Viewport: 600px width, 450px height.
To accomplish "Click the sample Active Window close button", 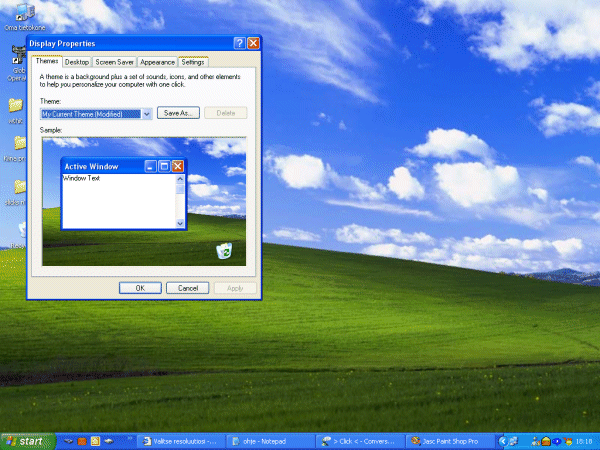I will point(178,166).
